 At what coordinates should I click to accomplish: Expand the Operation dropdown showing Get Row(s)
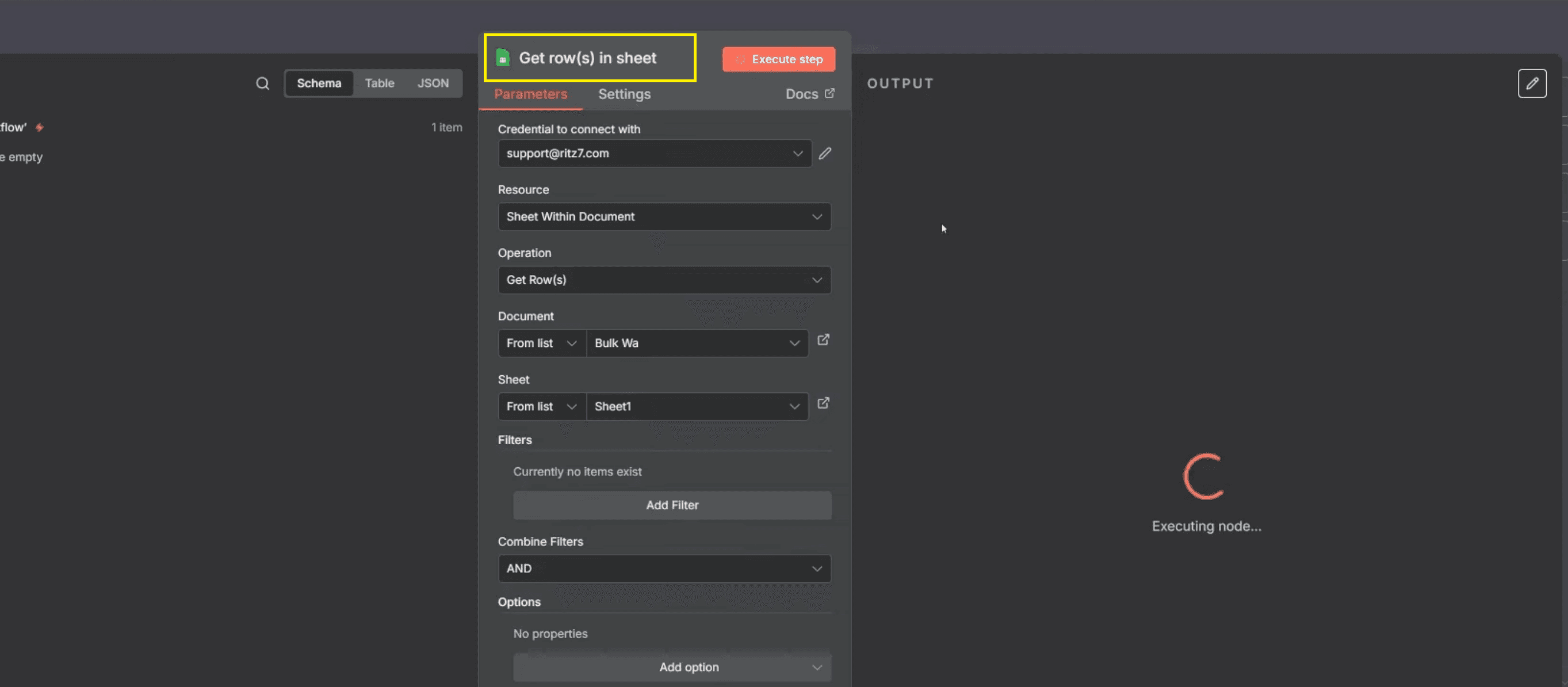(x=664, y=280)
